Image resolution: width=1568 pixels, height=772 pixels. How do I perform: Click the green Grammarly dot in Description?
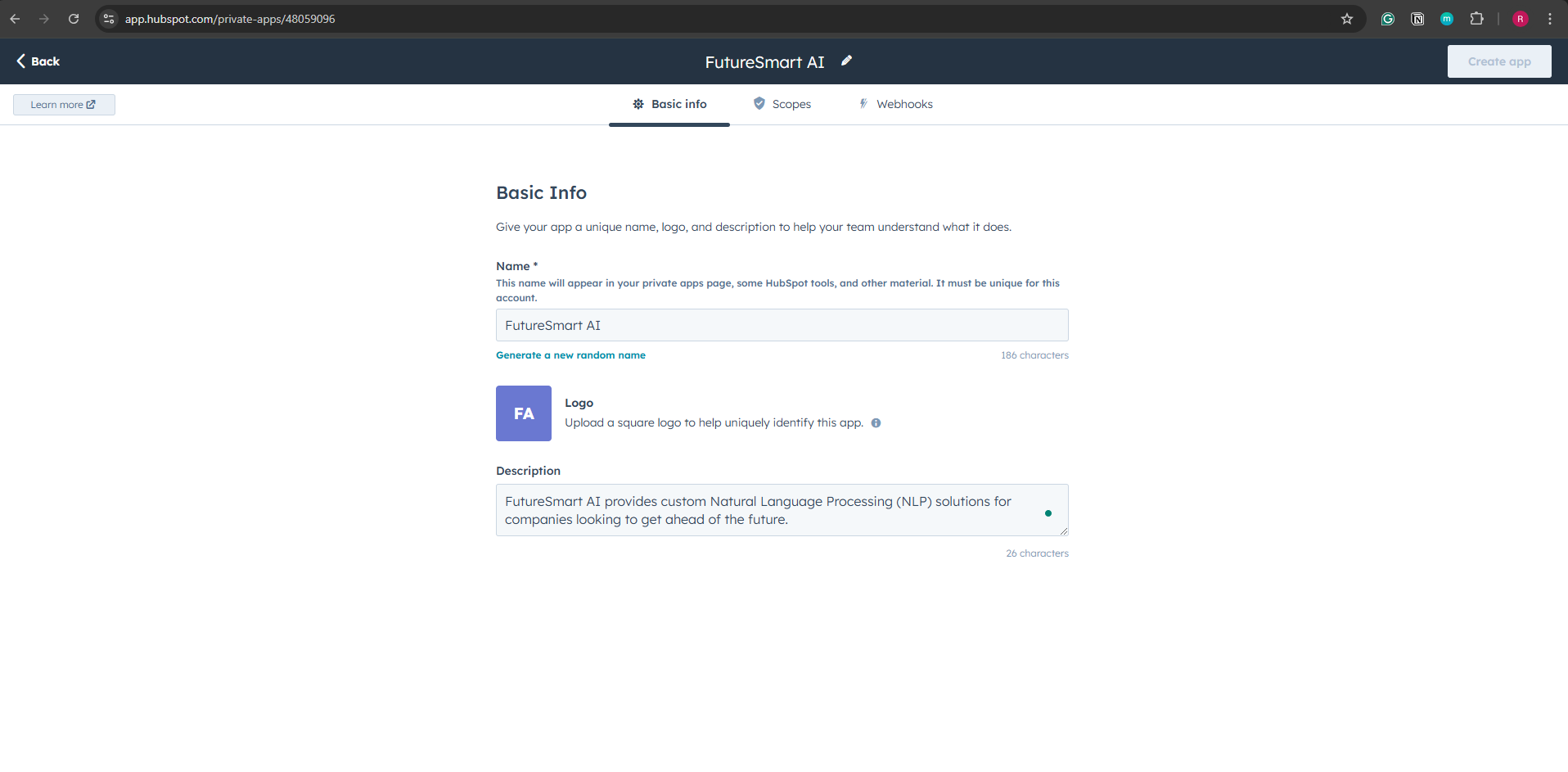coord(1048,513)
